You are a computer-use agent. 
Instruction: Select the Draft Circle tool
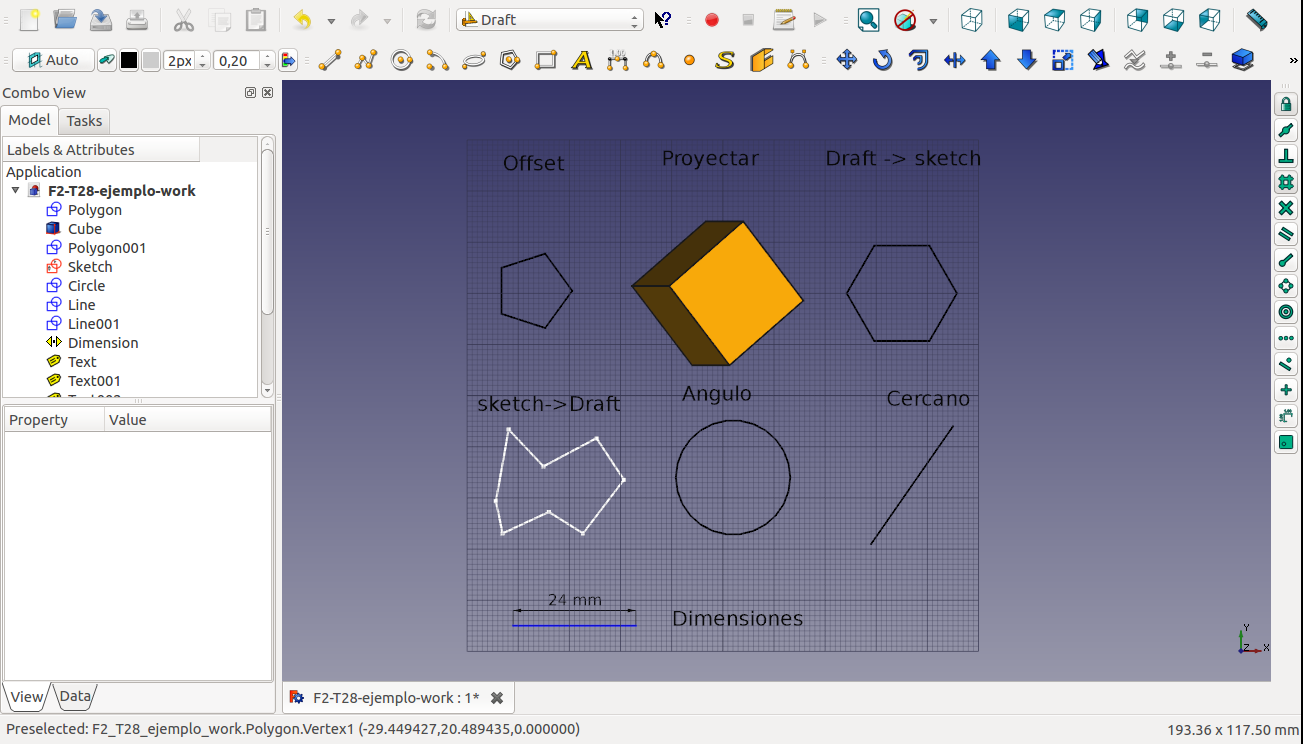point(402,61)
